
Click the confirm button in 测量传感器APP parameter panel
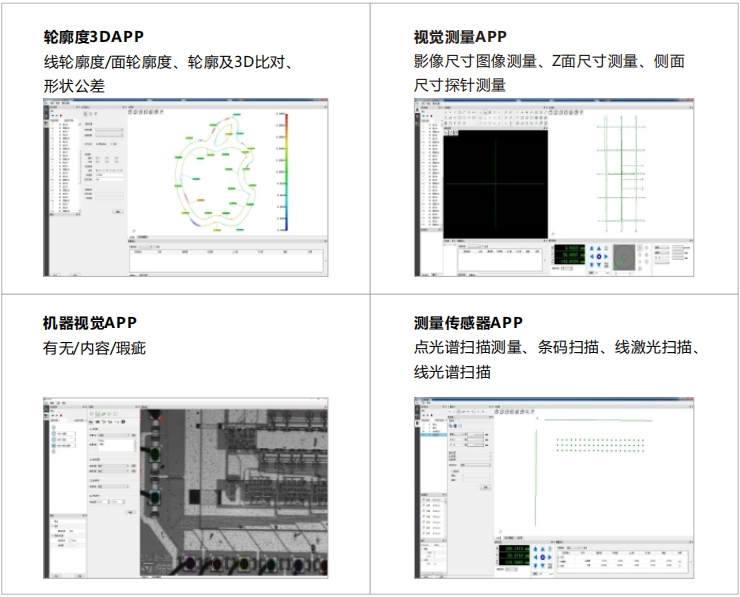[x=486, y=488]
